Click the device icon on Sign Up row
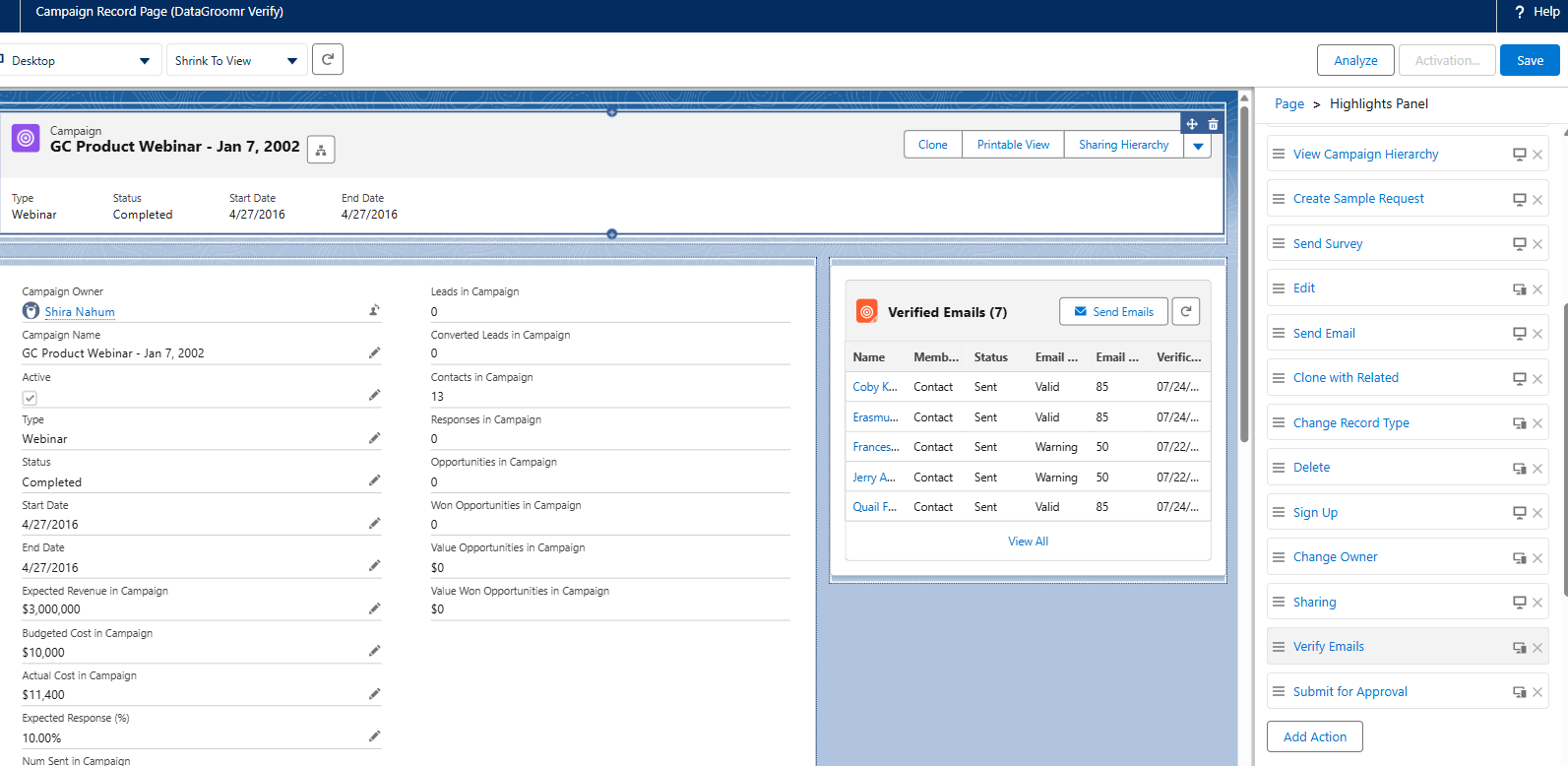 pos(1520,513)
